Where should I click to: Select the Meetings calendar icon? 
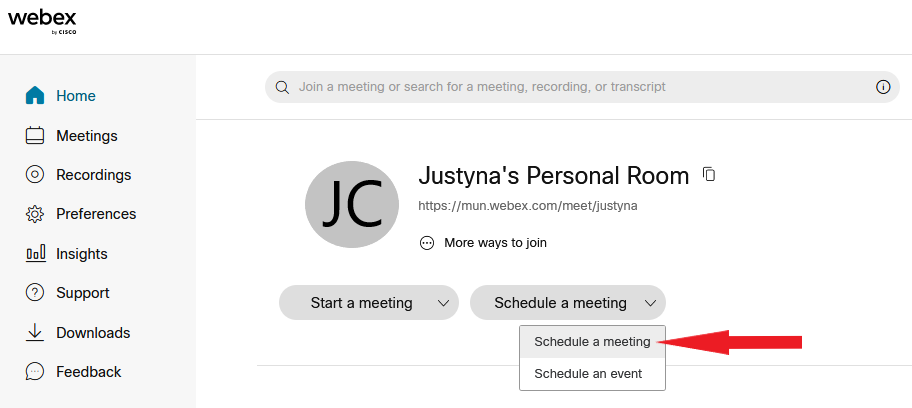point(35,136)
